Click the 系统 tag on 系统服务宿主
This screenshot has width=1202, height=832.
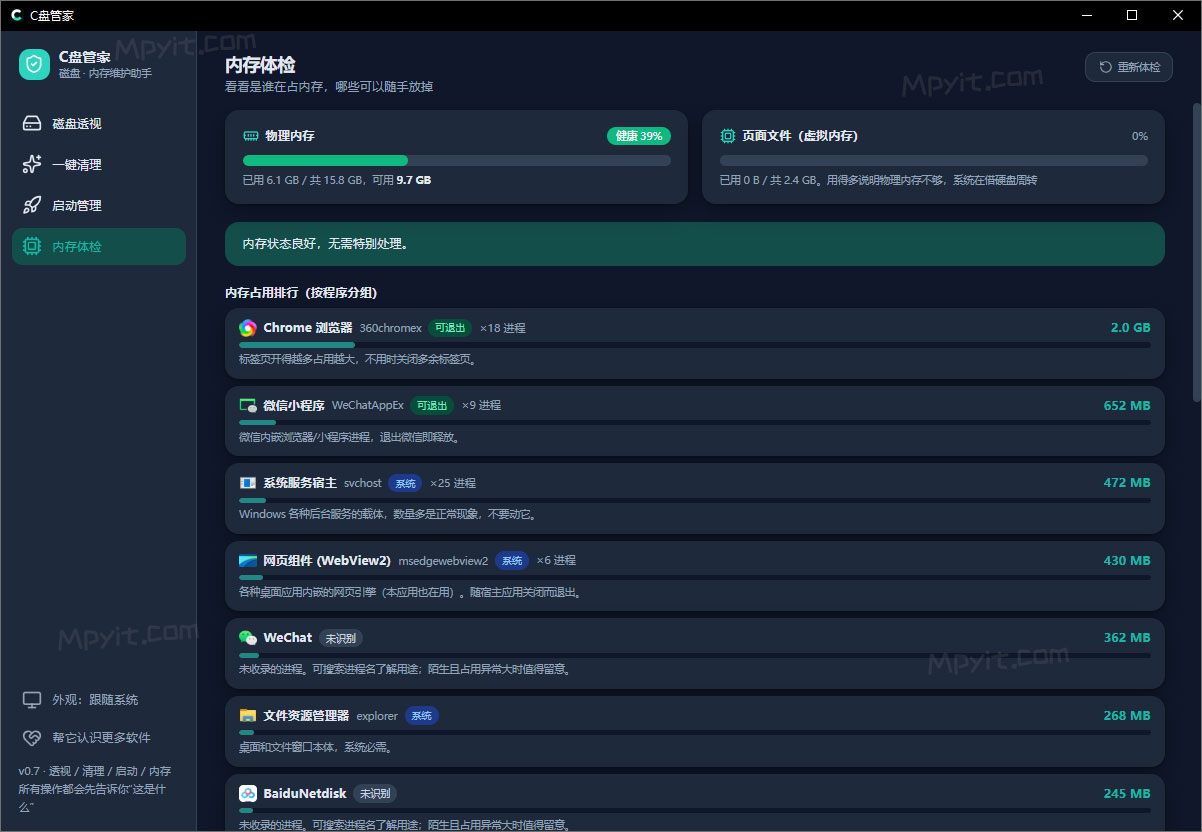(405, 483)
